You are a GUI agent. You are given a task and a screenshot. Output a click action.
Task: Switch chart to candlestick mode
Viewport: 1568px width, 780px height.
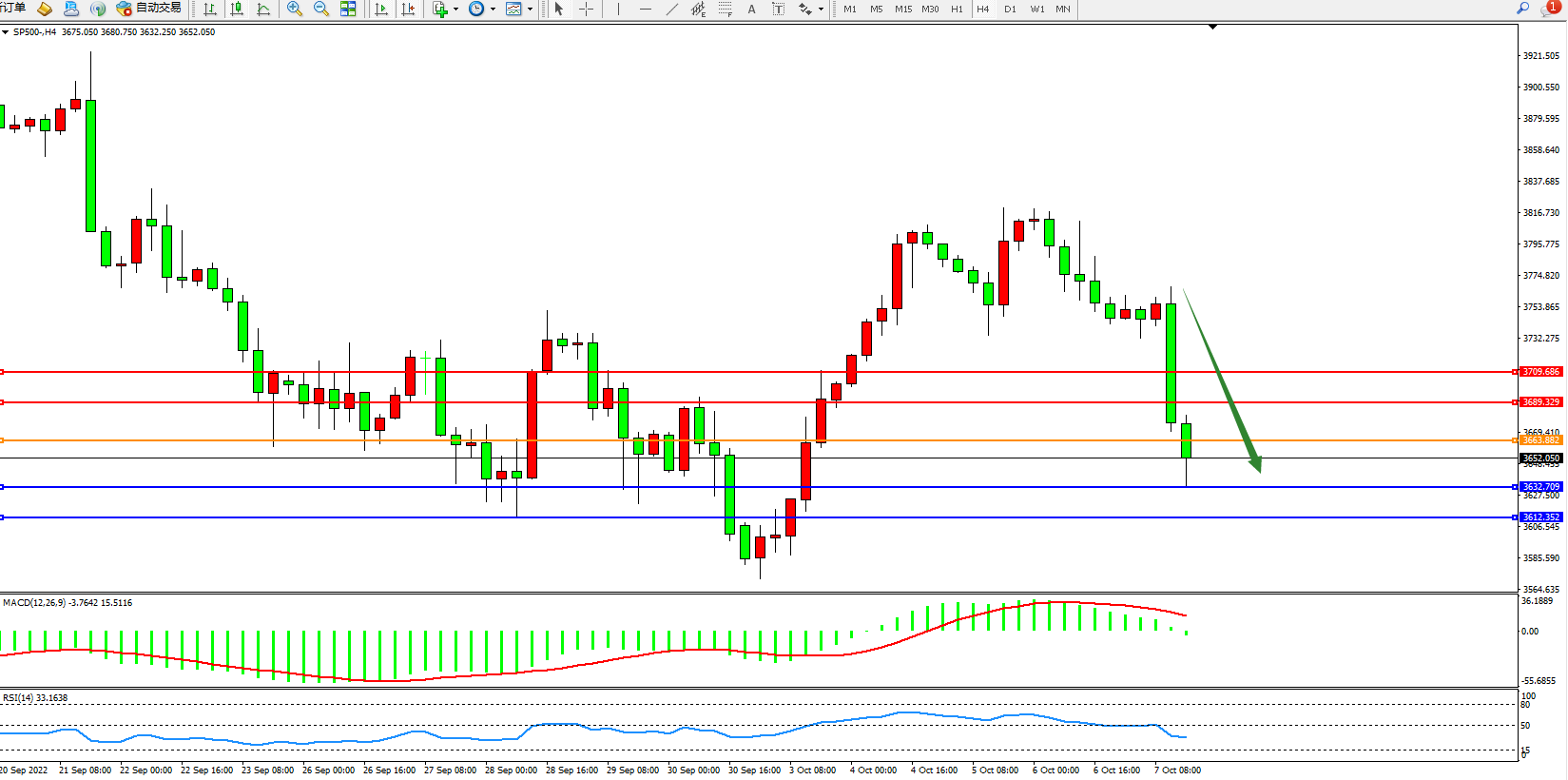point(237,9)
